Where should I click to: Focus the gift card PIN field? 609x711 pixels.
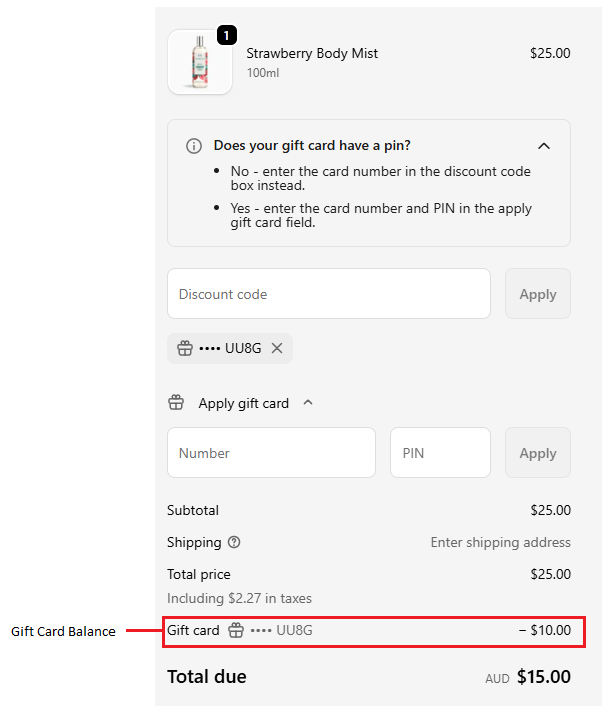point(440,453)
